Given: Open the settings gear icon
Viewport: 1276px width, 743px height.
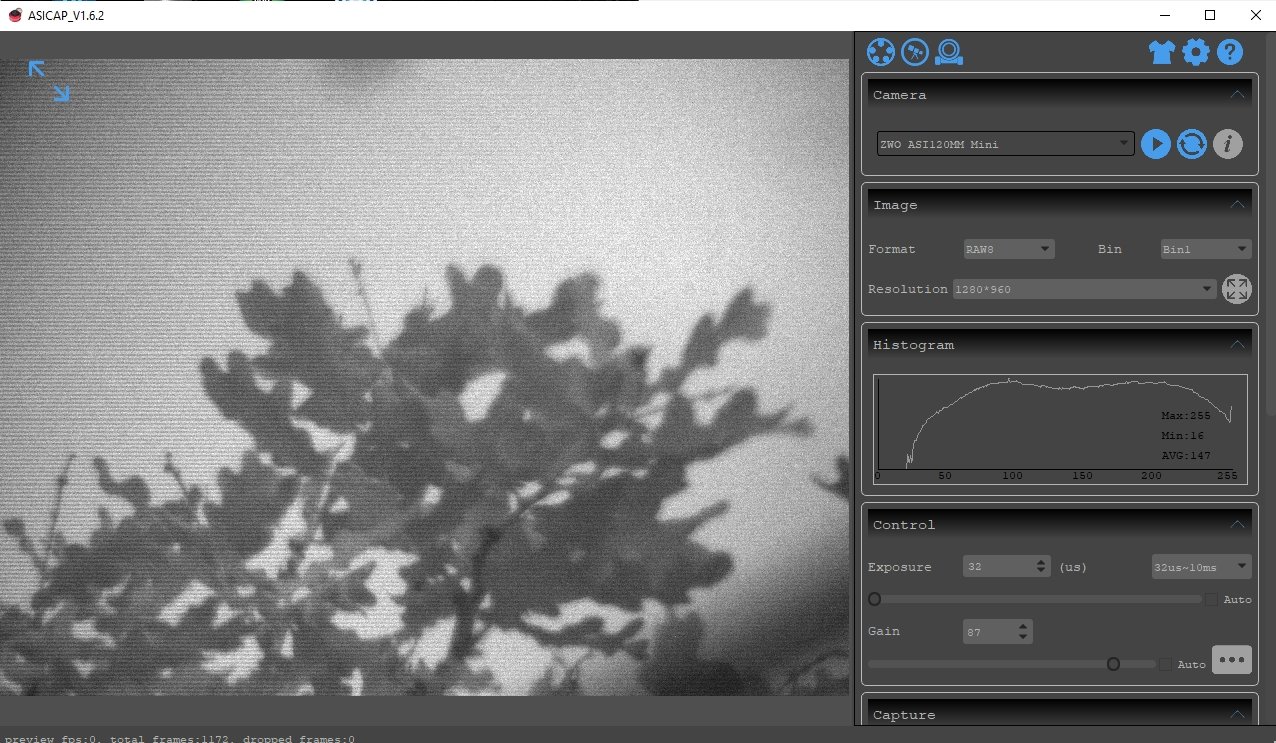Looking at the screenshot, I should [x=1196, y=52].
